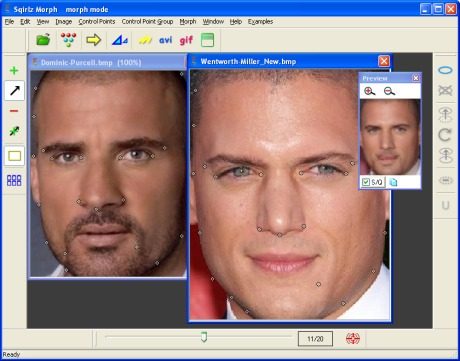Click the morph frame slider handle
Viewport: 460px width, 361px height.
click(x=204, y=337)
